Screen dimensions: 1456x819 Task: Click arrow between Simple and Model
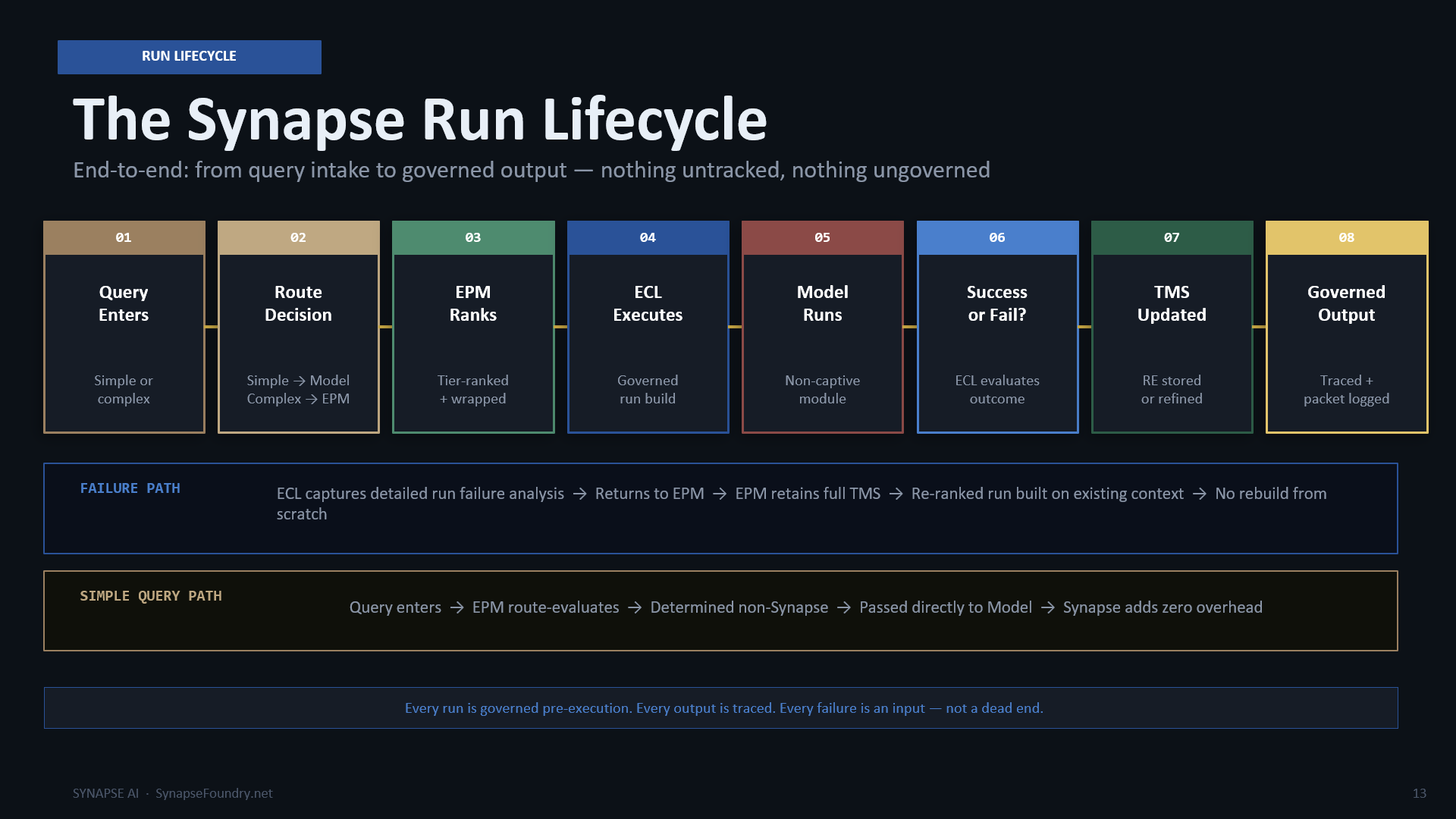(x=300, y=381)
